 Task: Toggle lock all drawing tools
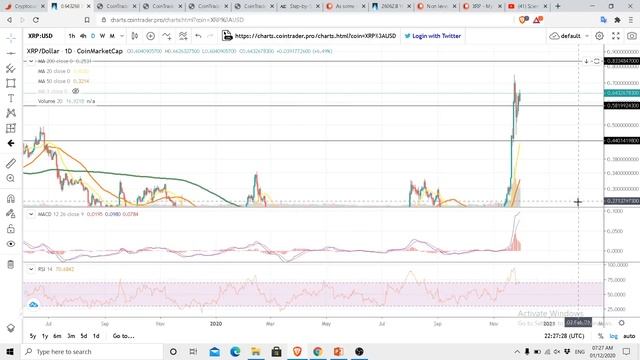(x=11, y=229)
